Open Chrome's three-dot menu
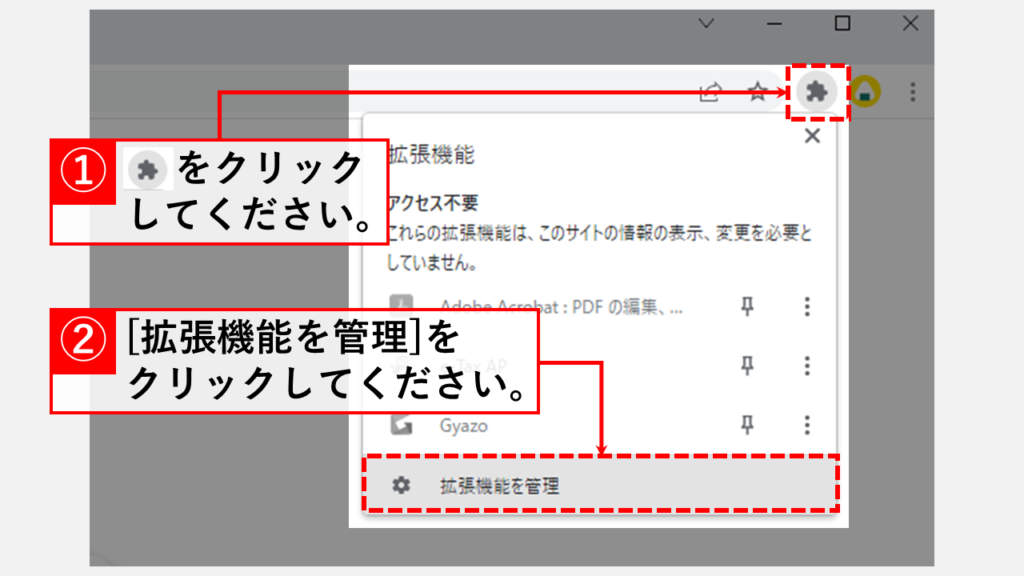Viewport: 1024px width, 576px height. click(x=913, y=91)
